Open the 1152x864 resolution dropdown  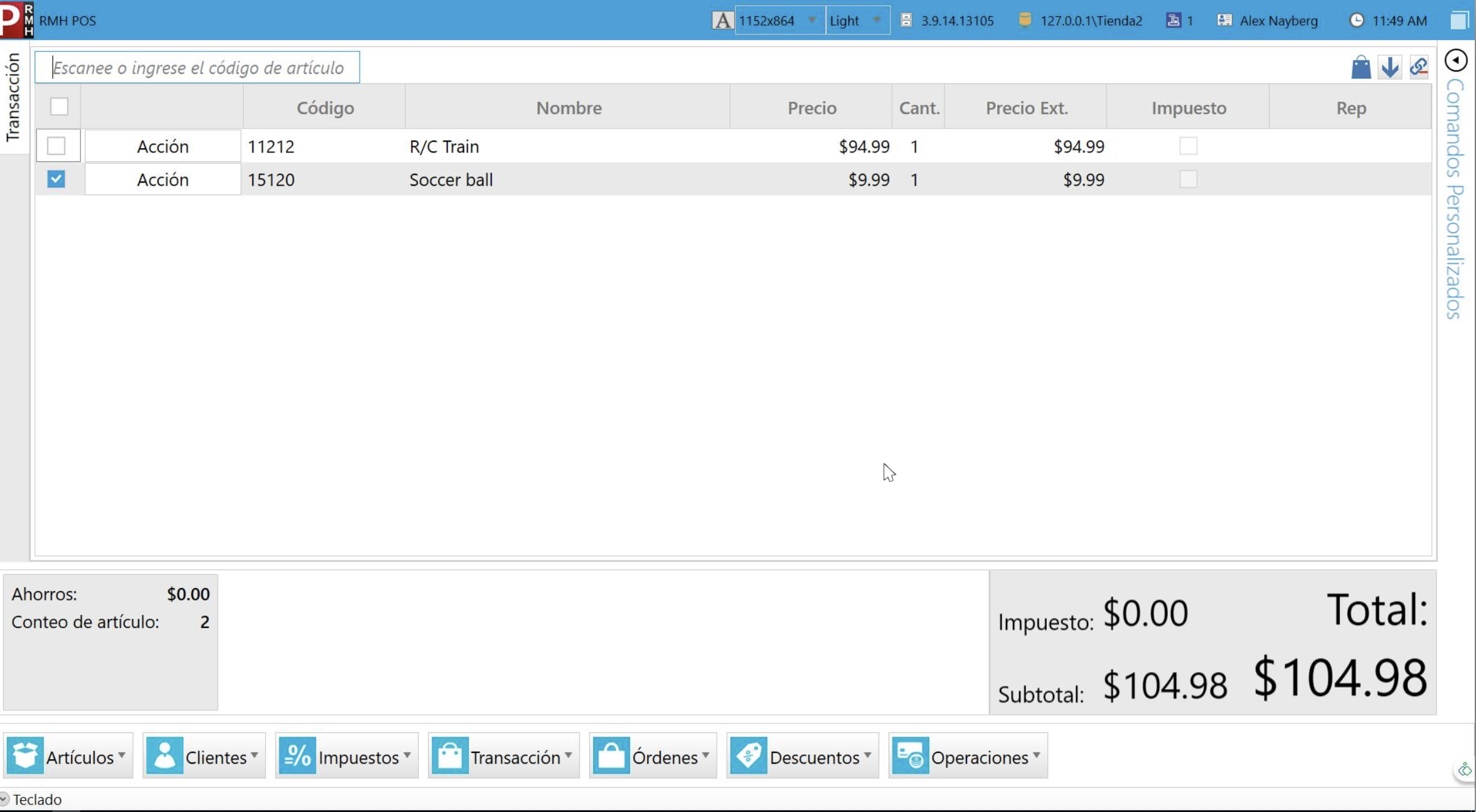[779, 21]
